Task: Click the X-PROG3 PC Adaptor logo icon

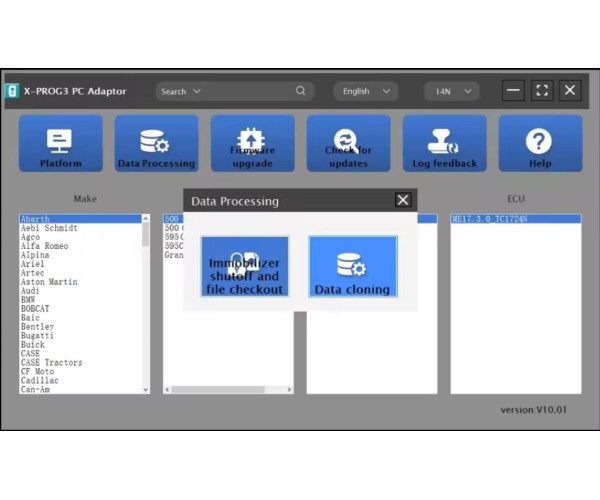Action: click(x=12, y=91)
